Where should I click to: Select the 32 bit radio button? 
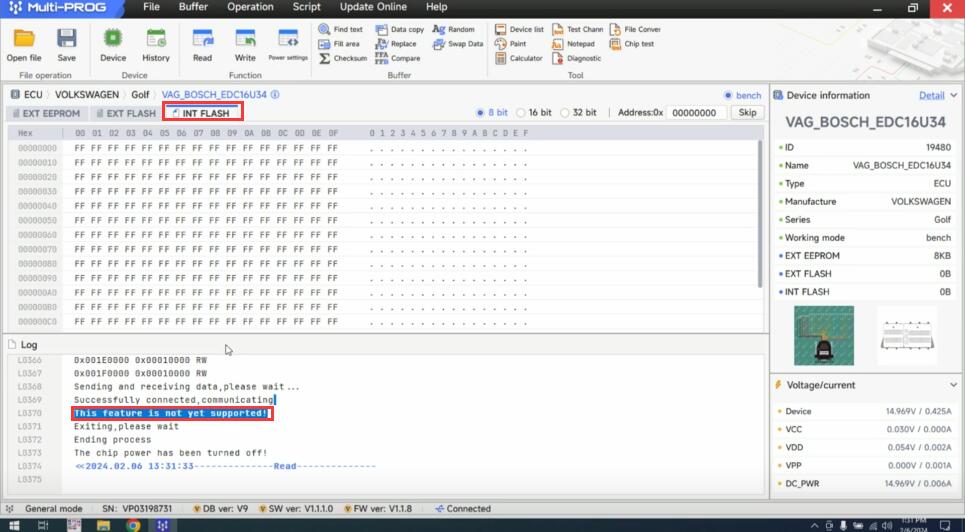[565, 113]
